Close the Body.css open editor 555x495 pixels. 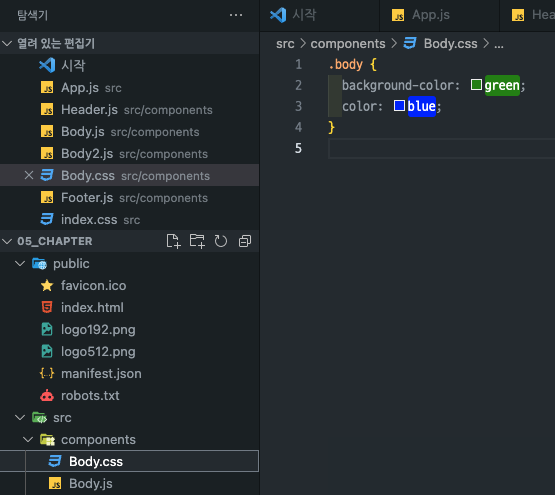[x=29, y=175]
